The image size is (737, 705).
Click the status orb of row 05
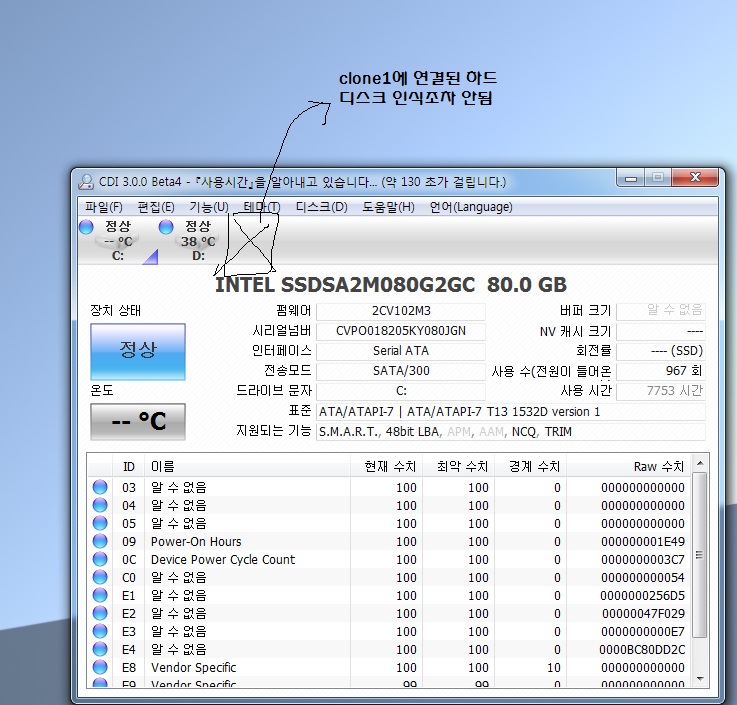click(x=100, y=523)
